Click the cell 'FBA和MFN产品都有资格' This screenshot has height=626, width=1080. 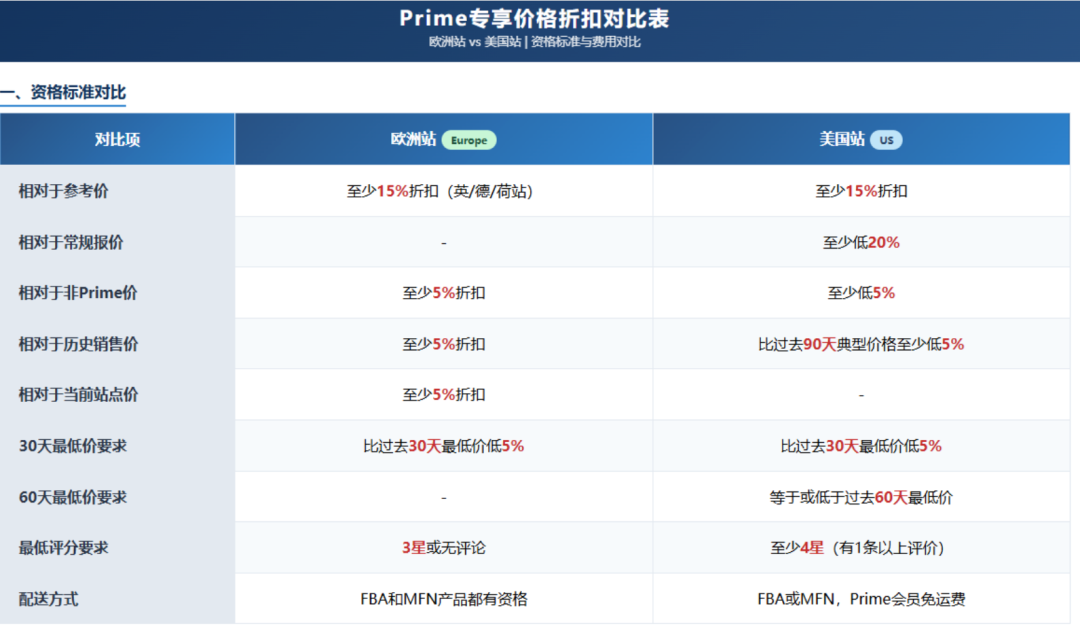[x=444, y=598]
